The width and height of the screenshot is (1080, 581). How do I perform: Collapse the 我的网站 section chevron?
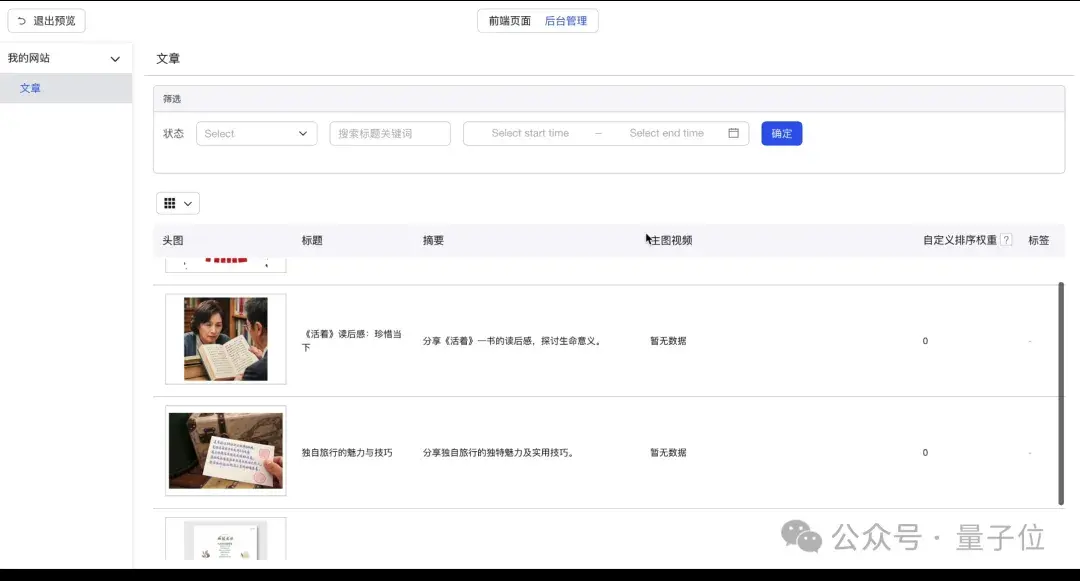pyautogui.click(x=115, y=58)
